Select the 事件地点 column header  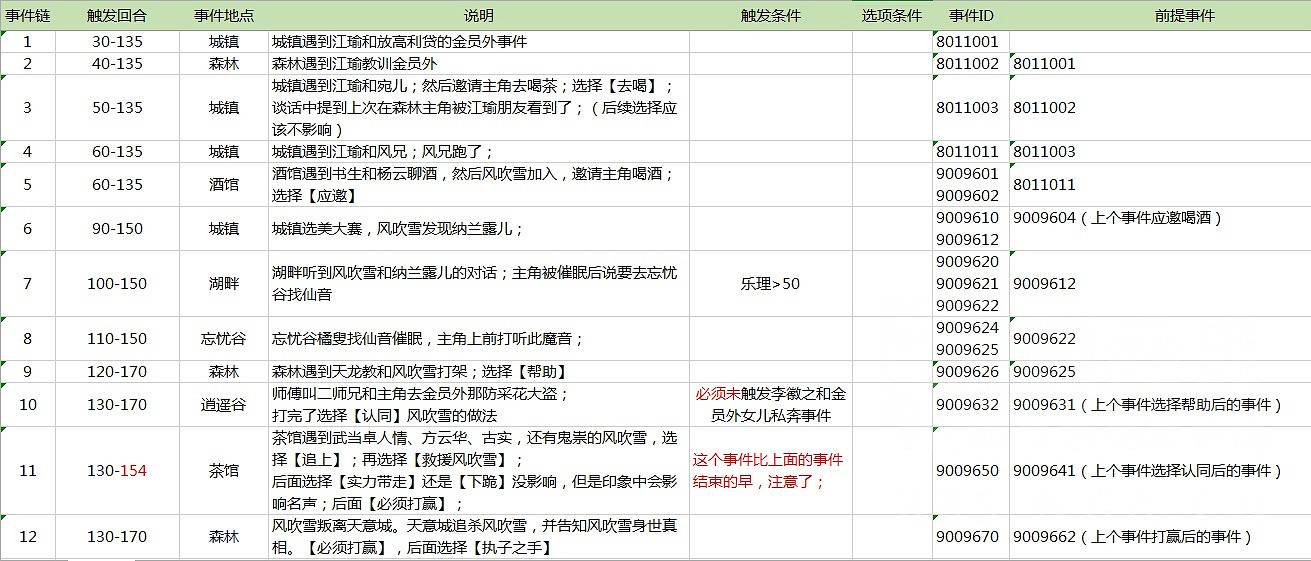[224, 17]
